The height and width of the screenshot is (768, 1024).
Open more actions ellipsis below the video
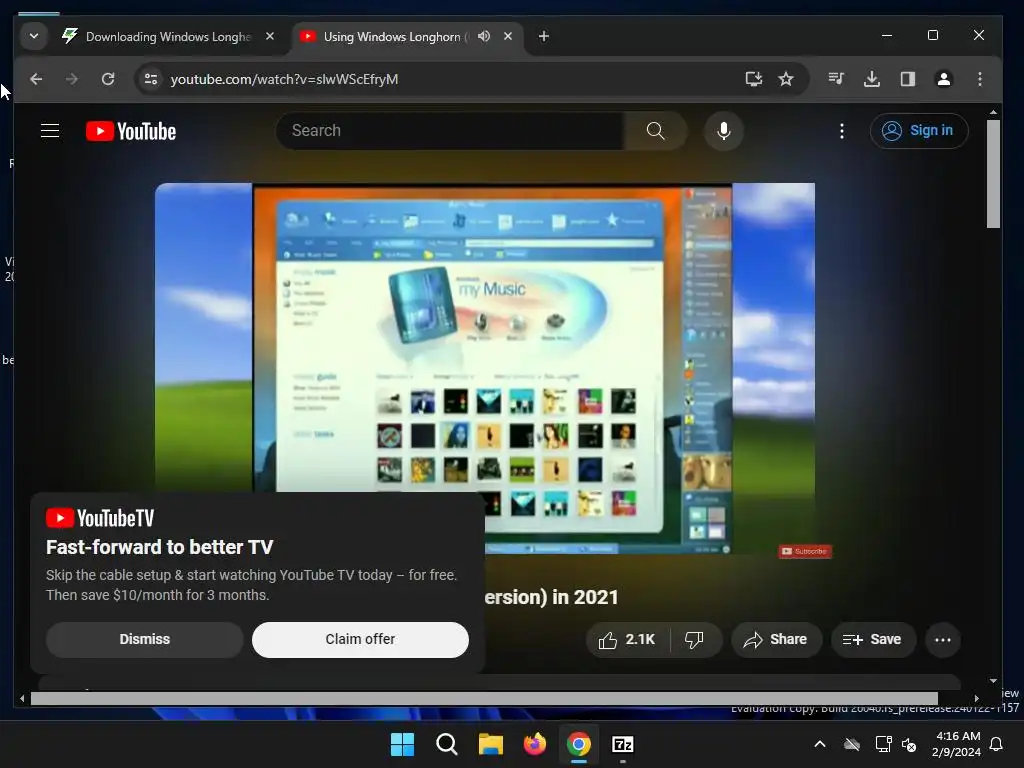942,639
